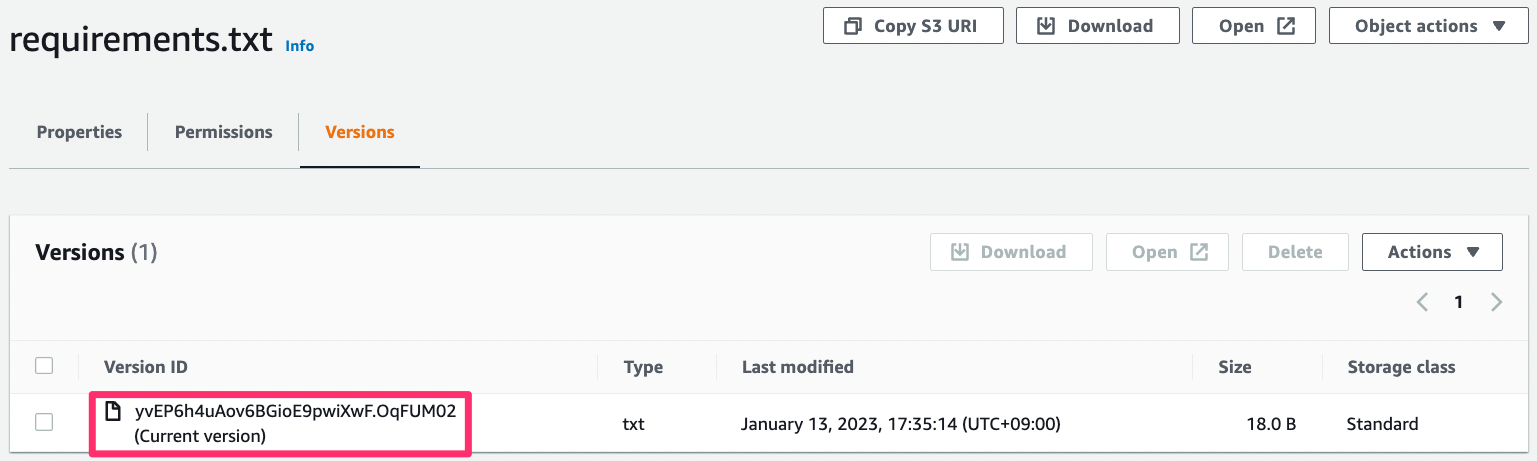Click the download icon in the top Download button
Image resolution: width=1537 pixels, height=461 pixels.
1046,26
